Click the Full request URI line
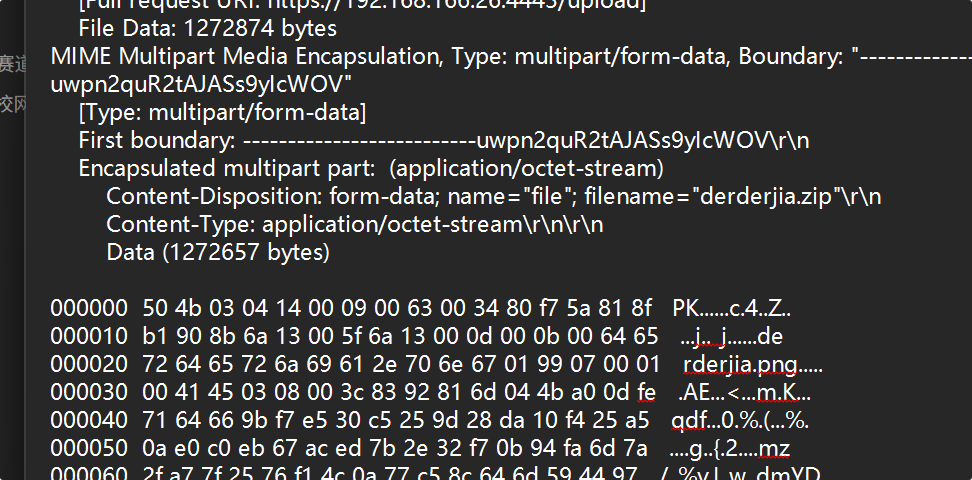 coord(362,5)
